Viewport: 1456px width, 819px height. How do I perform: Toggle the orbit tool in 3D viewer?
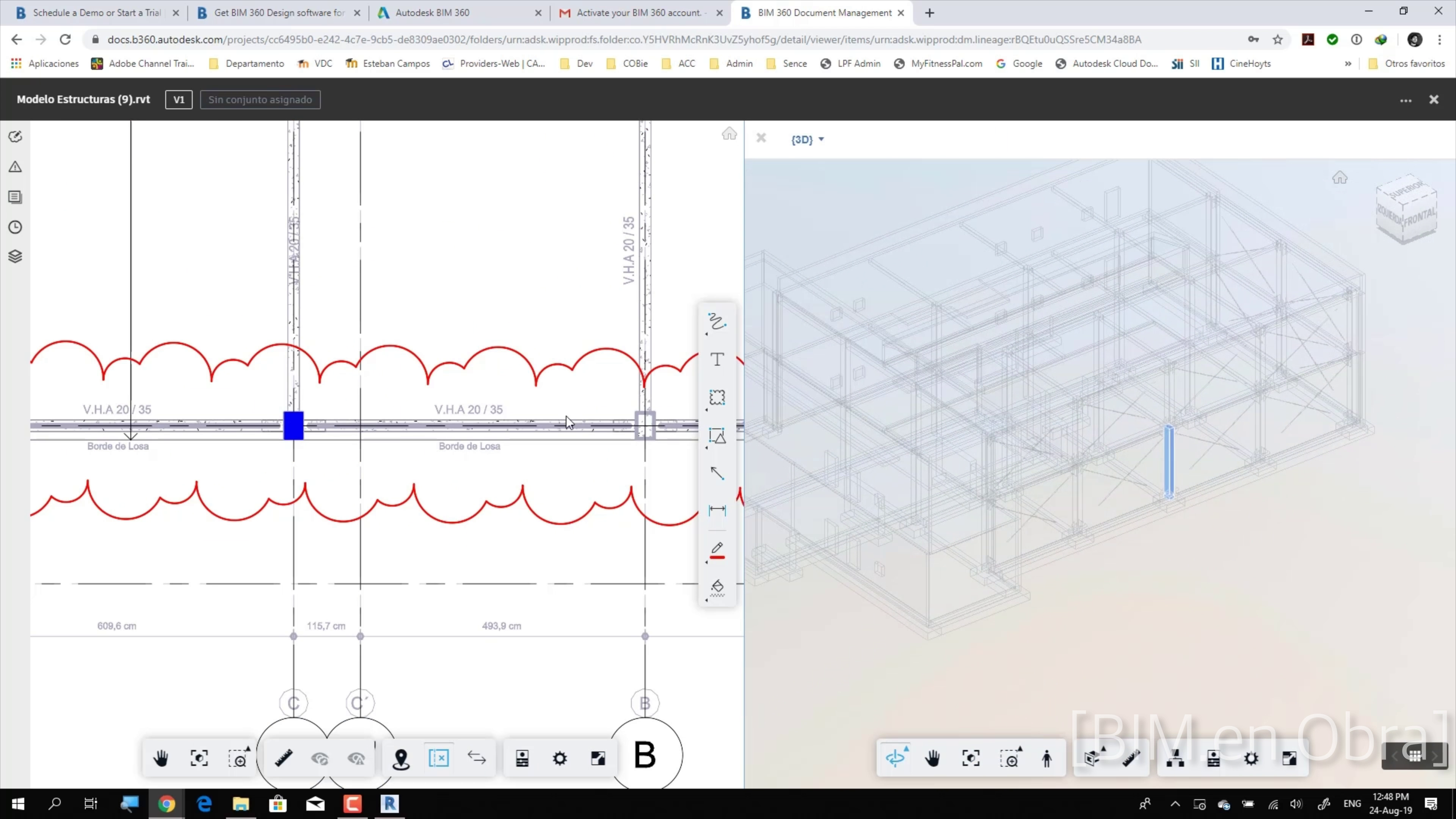coord(896,758)
